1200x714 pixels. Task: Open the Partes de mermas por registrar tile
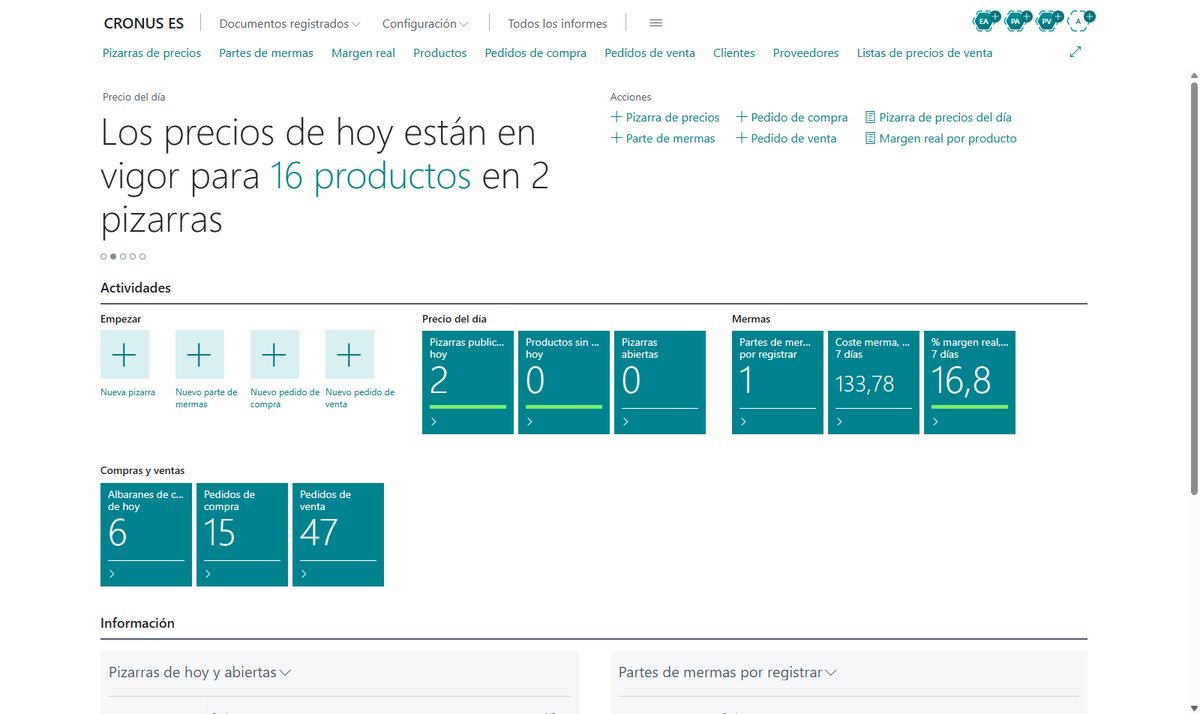point(778,382)
